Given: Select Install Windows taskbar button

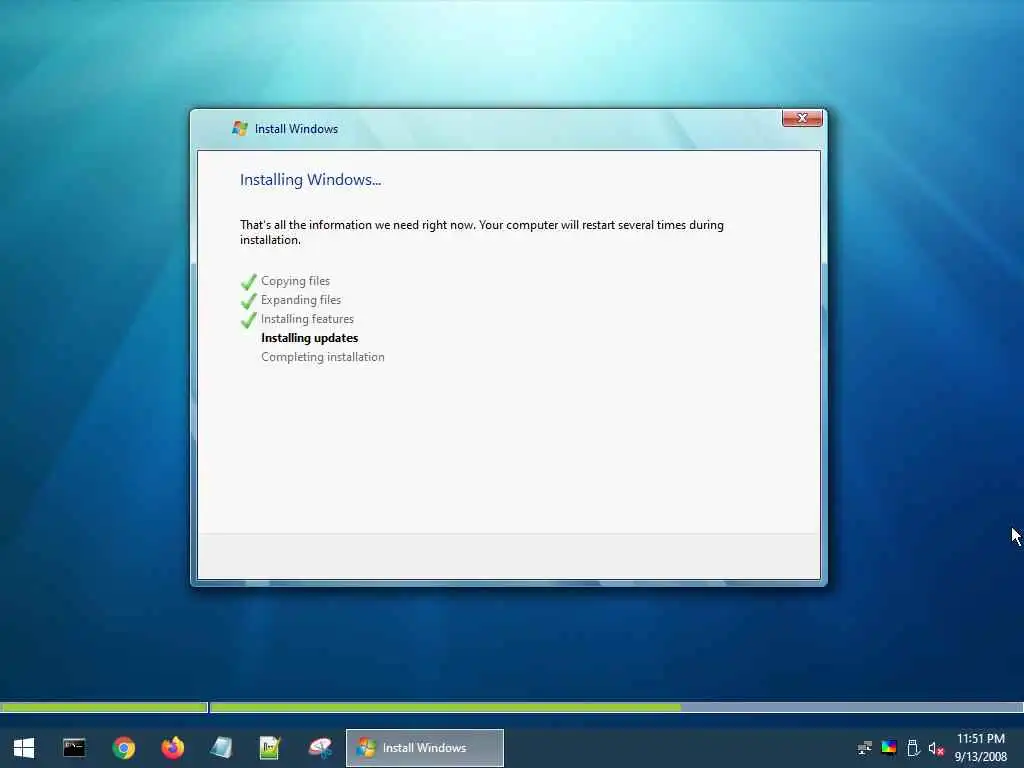Looking at the screenshot, I should click(424, 748).
